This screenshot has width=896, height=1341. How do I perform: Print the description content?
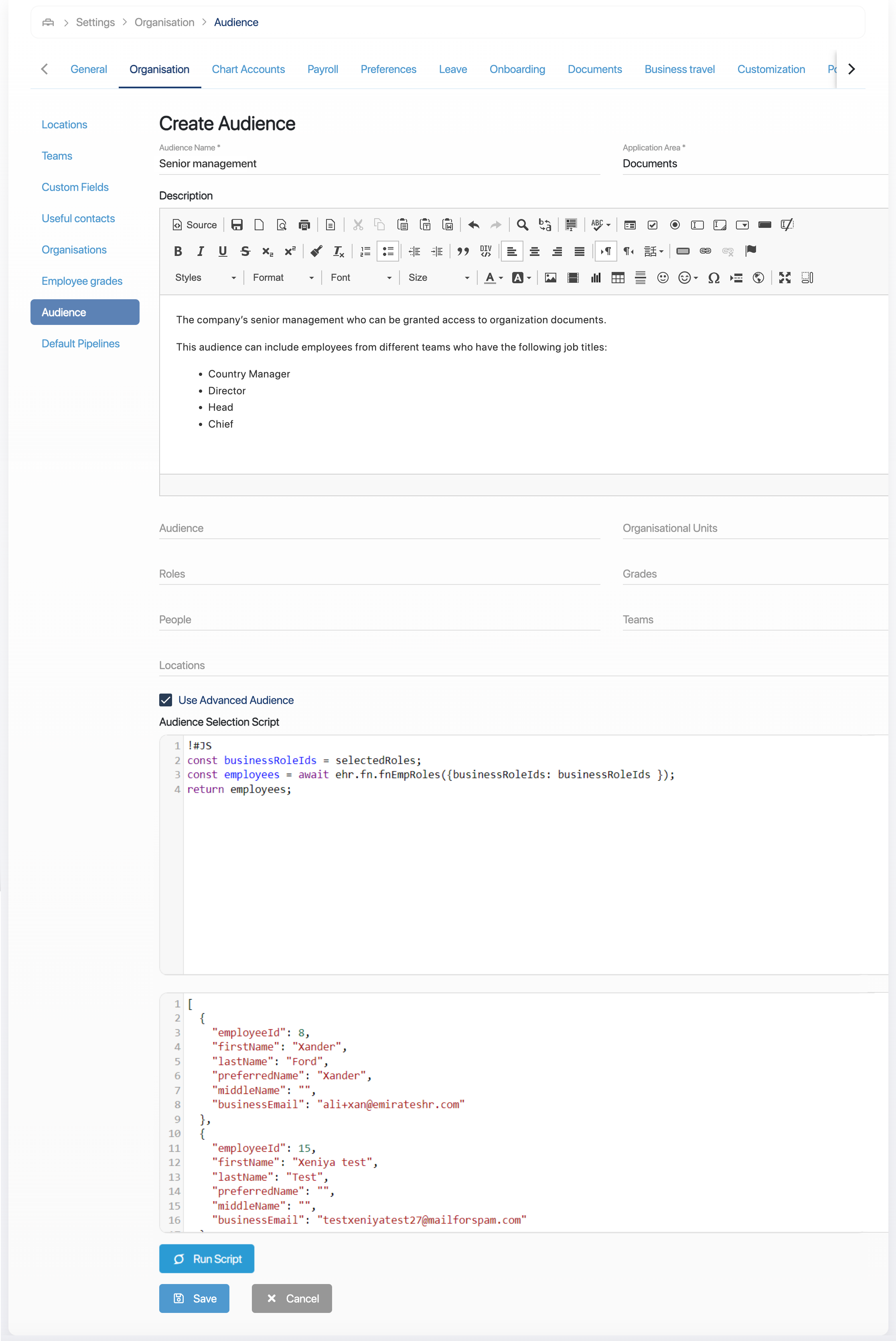(304, 225)
